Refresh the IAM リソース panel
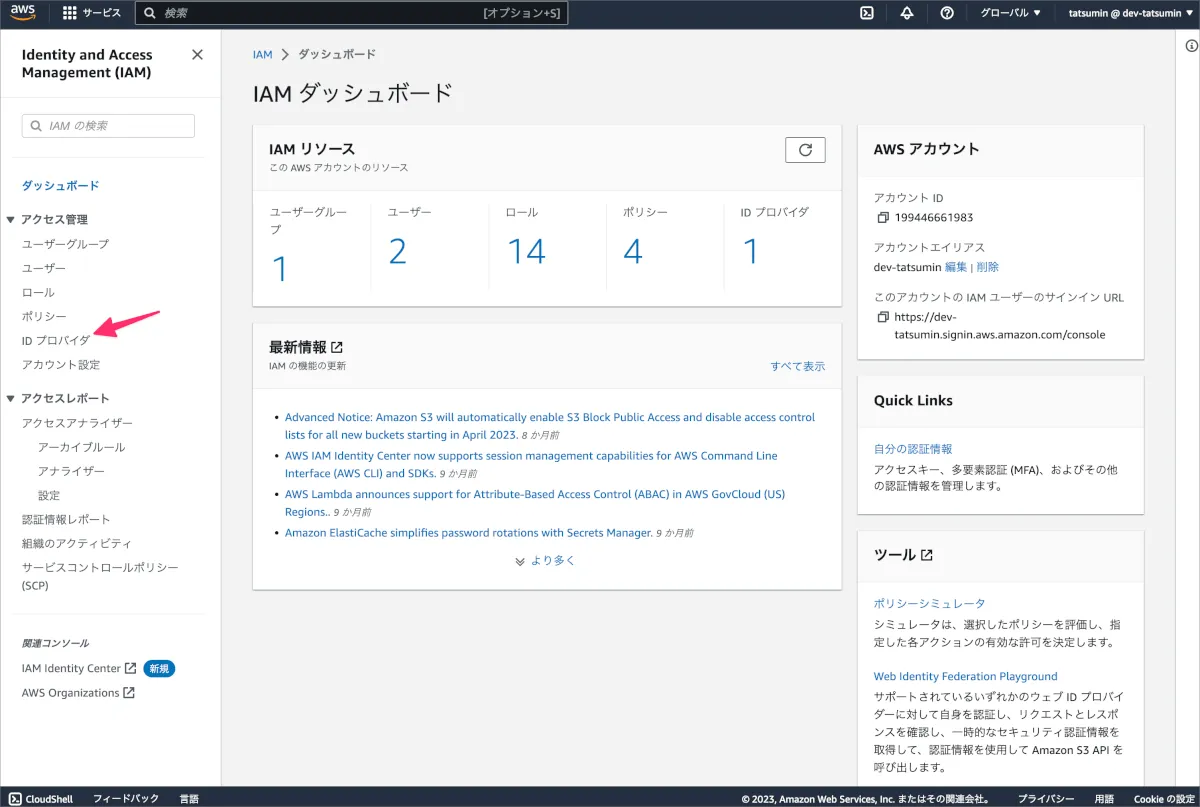Image resolution: width=1200 pixels, height=807 pixels. 805,150
